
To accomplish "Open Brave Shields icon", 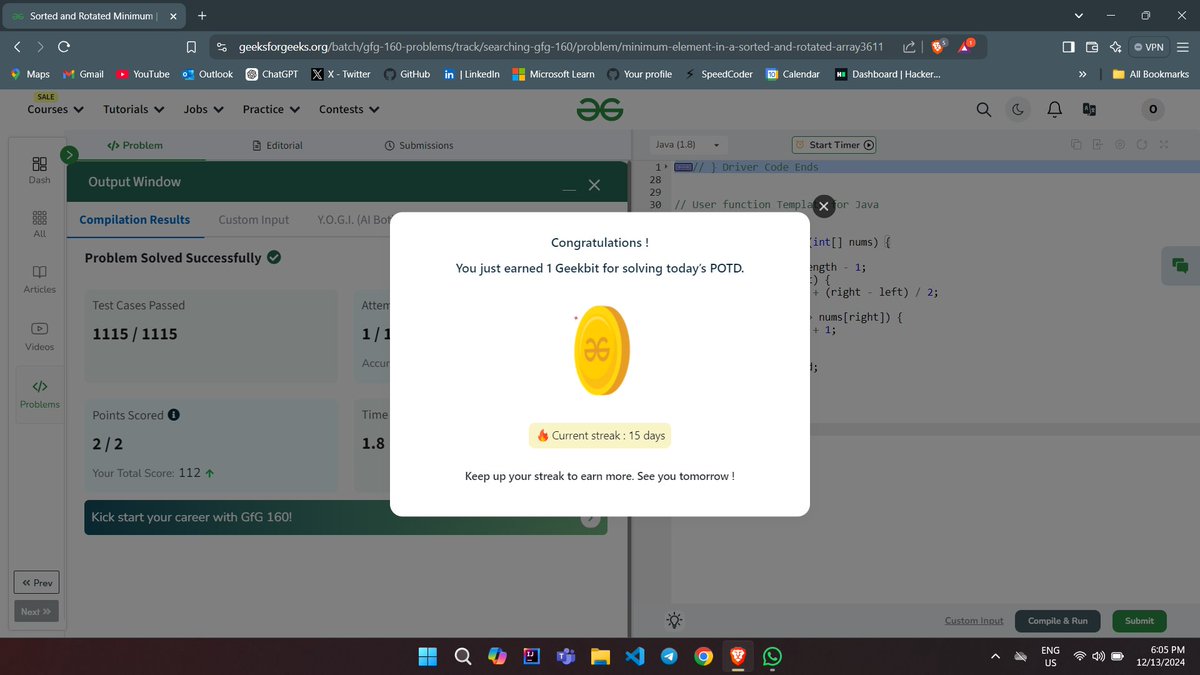I will click(939, 46).
